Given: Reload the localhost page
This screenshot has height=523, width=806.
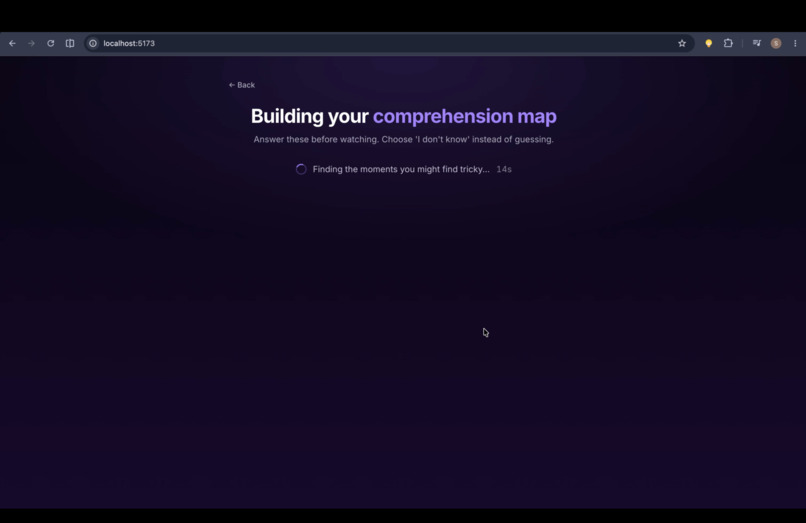Looking at the screenshot, I should coord(50,44).
